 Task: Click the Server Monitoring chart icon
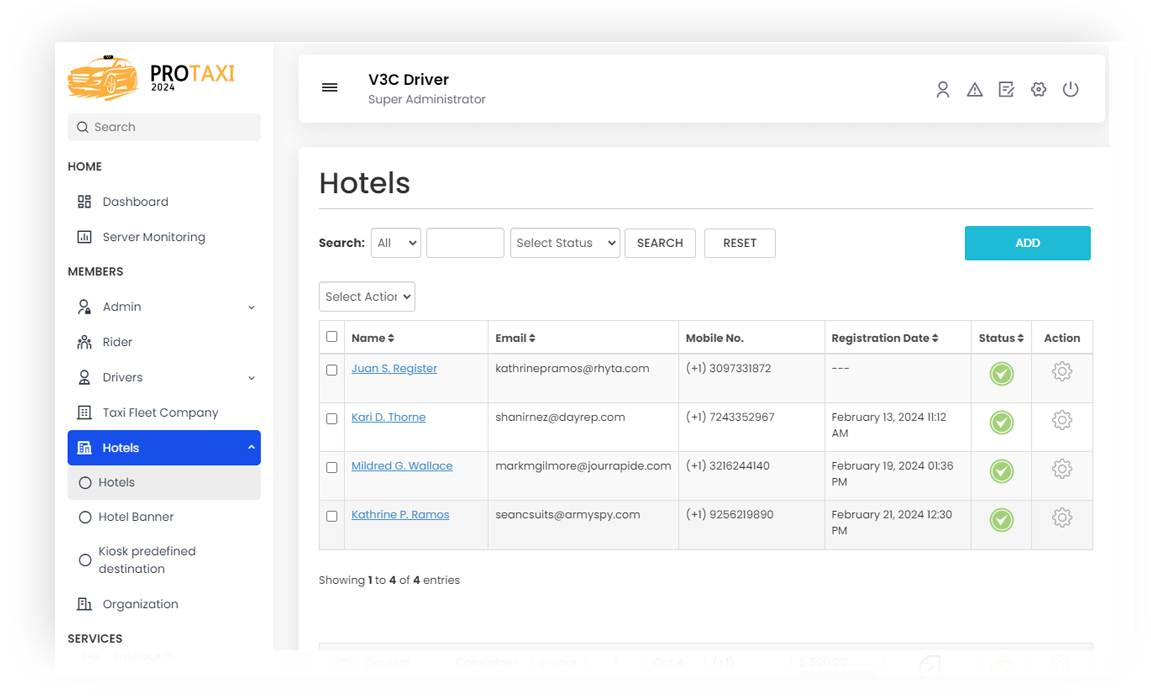click(x=84, y=237)
